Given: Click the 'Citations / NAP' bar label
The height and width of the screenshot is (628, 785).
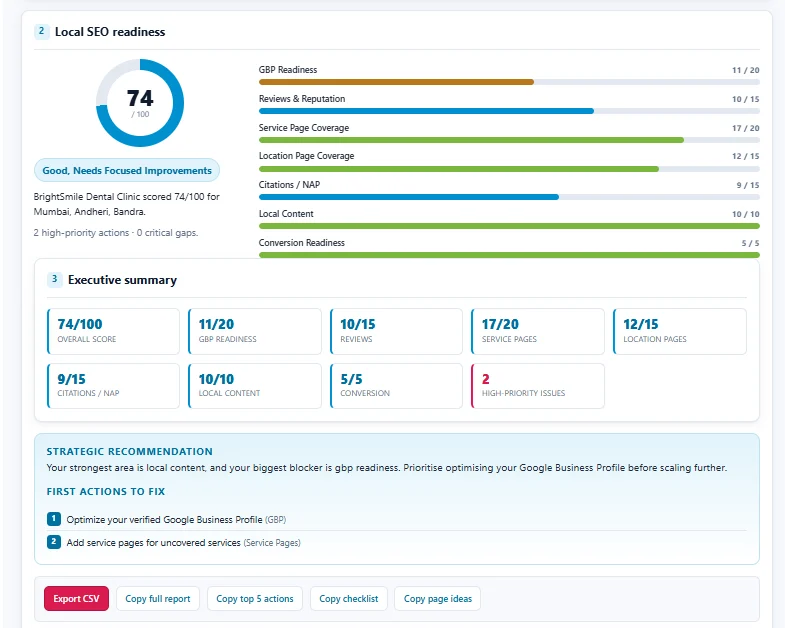Looking at the screenshot, I should point(289,185).
